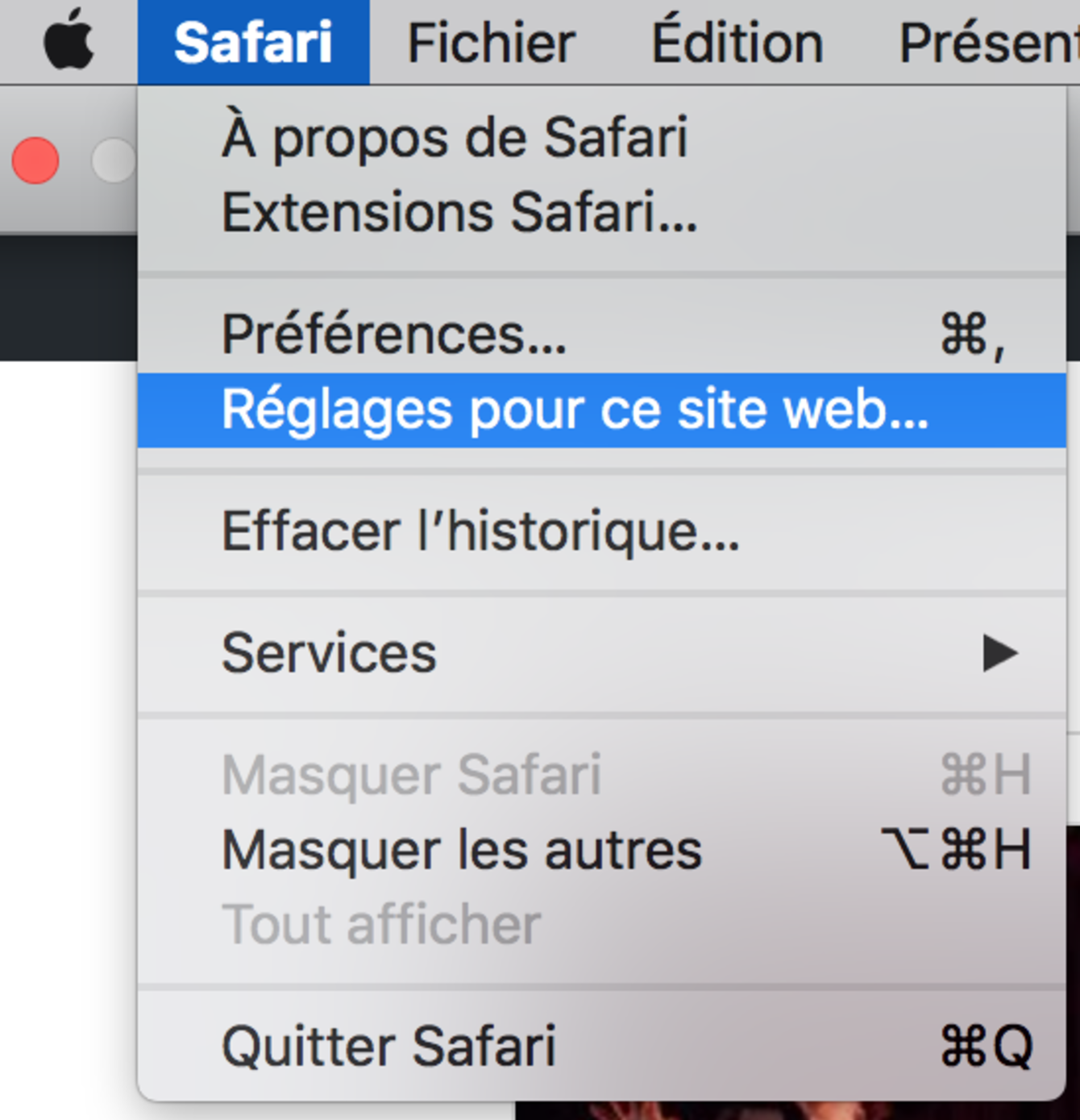
Task: Select Masquer les autres
Action: tap(463, 847)
